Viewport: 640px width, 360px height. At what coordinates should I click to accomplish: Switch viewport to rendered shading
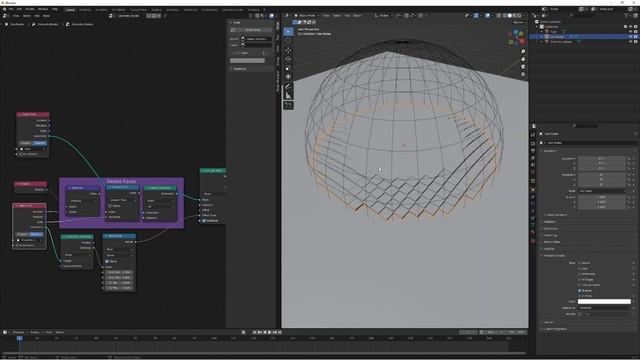click(x=520, y=16)
